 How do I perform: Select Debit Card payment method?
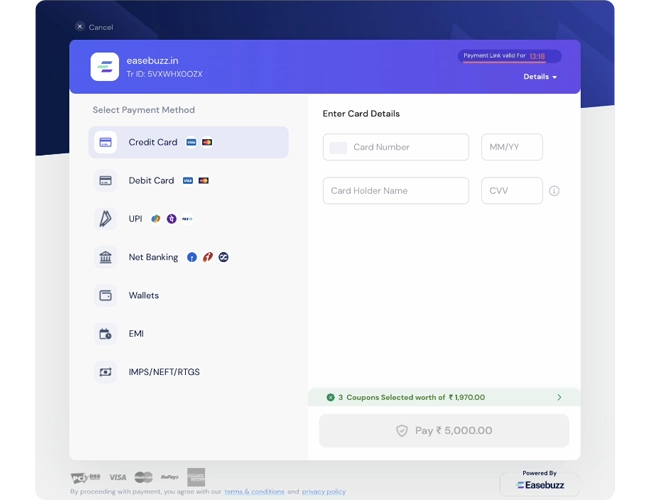click(189, 180)
